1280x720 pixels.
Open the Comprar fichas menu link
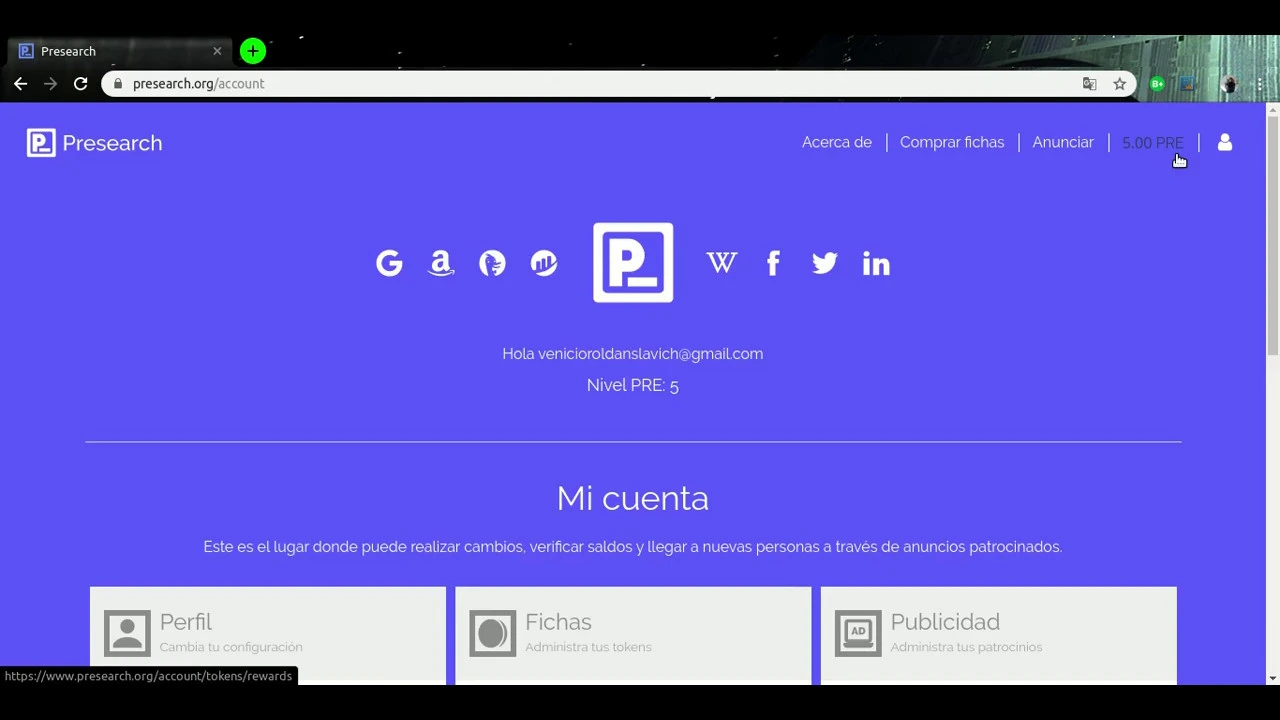tap(952, 143)
